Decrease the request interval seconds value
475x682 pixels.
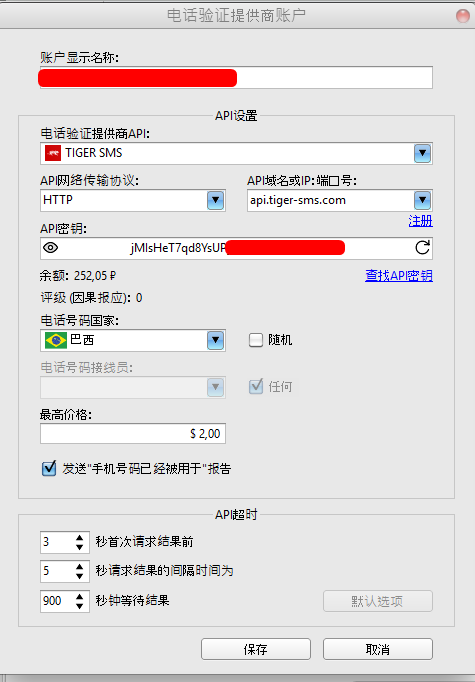point(79,576)
